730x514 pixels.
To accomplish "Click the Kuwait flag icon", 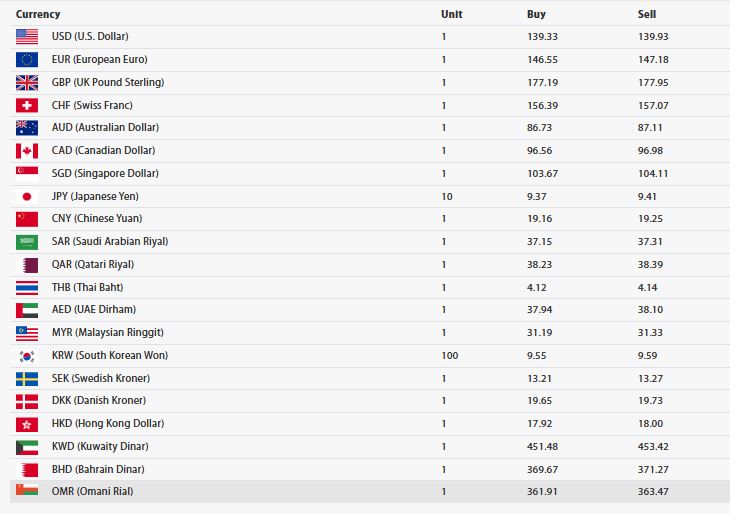I will point(27,446).
